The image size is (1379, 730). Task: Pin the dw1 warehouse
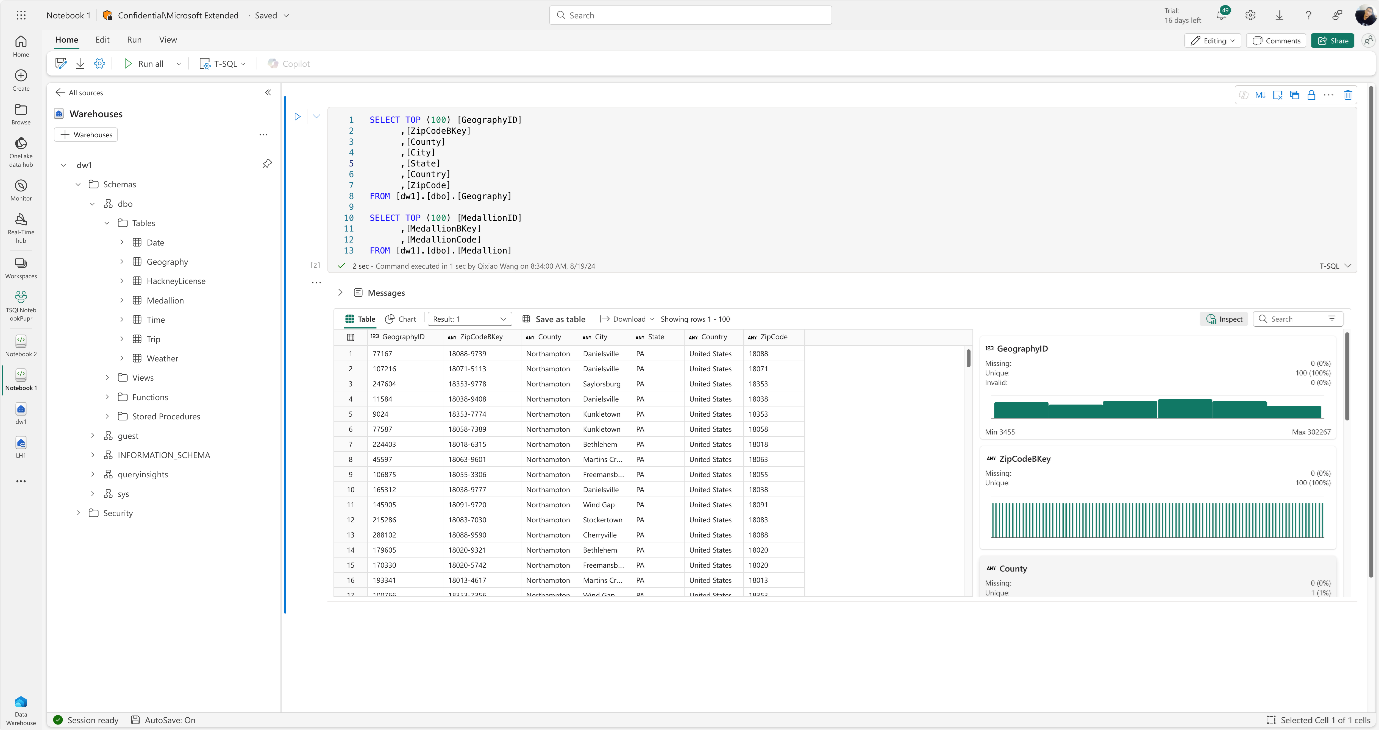pyautogui.click(x=267, y=164)
